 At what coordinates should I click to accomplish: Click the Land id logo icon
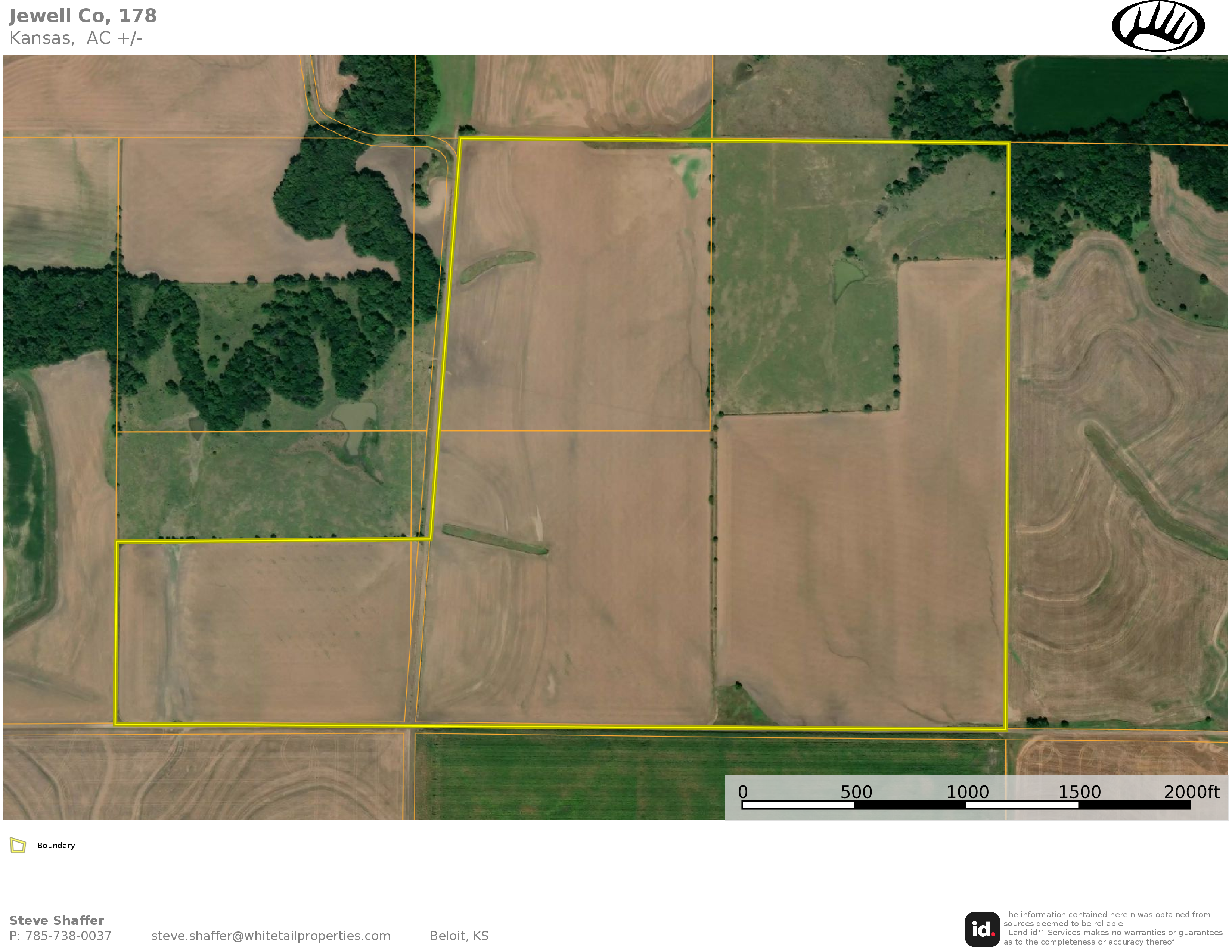(x=982, y=929)
